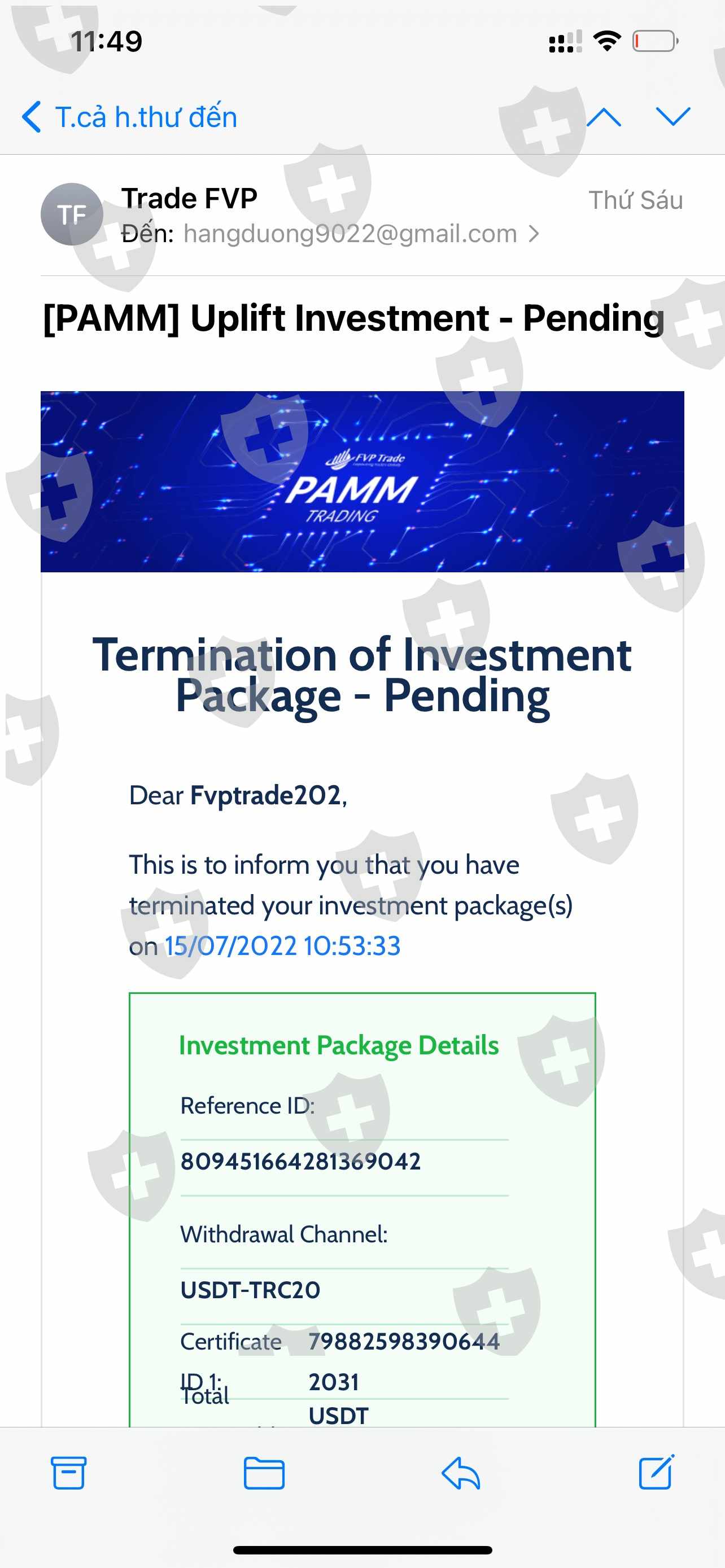Tap the Reference ID number 809451664281369042
This screenshot has width=725, height=1568.
pos(301,1162)
